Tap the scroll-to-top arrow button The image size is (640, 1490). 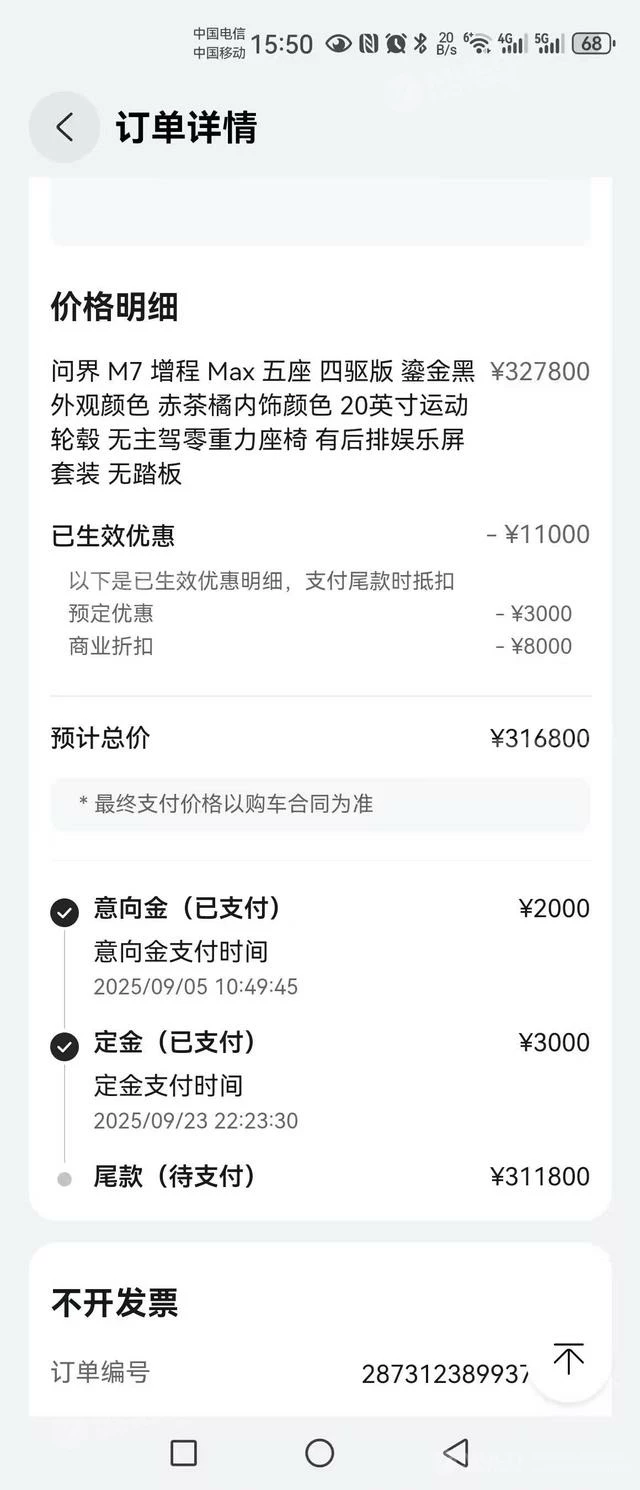(568, 1359)
